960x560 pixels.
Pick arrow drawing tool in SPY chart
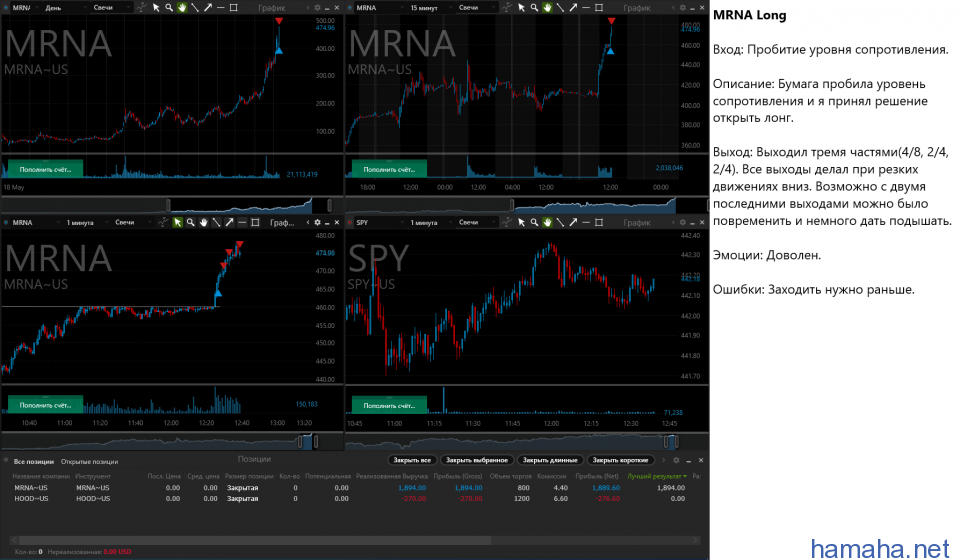pyautogui.click(x=573, y=222)
